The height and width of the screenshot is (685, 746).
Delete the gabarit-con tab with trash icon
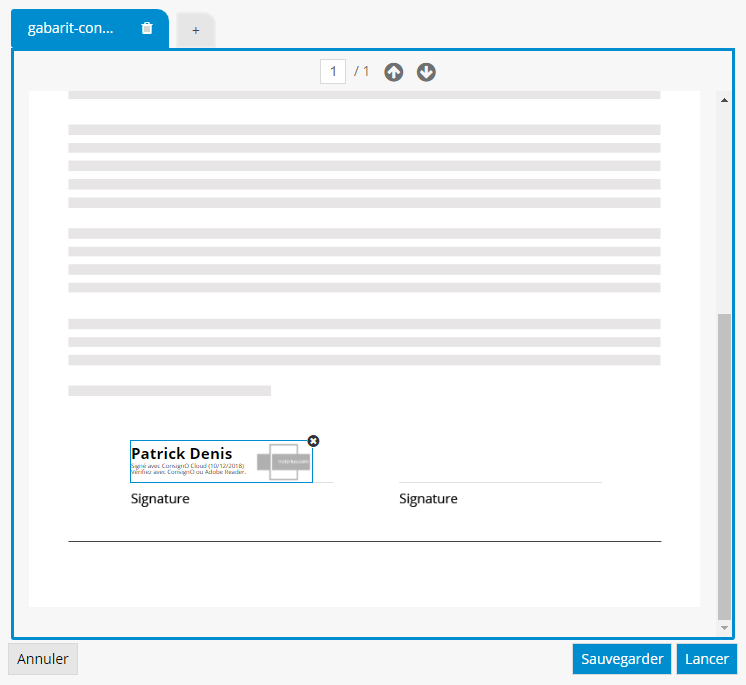coord(147,29)
